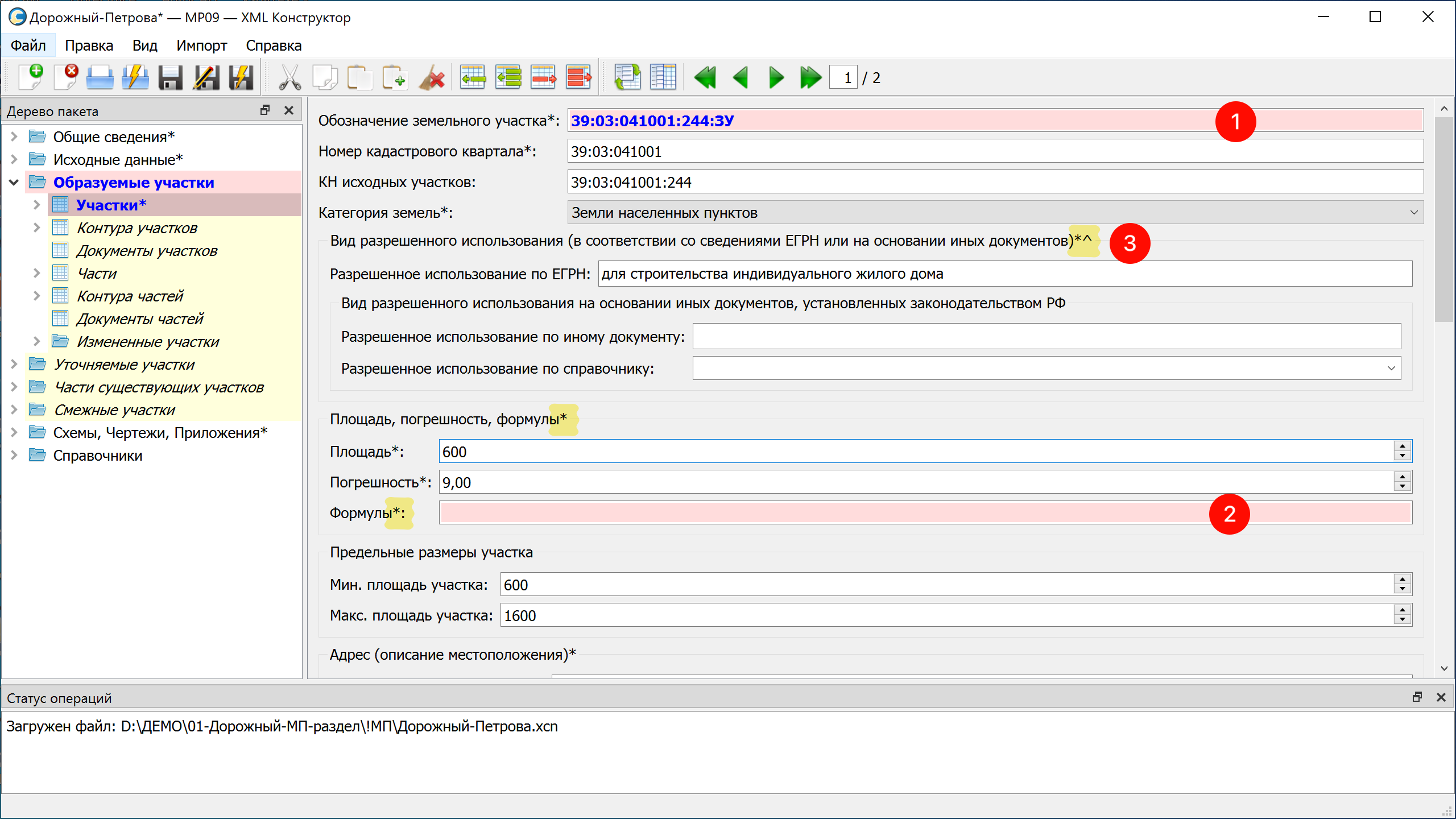Delete multiple rows with red arrows icon
Image resolution: width=1456 pixels, height=819 pixels.
(578, 77)
